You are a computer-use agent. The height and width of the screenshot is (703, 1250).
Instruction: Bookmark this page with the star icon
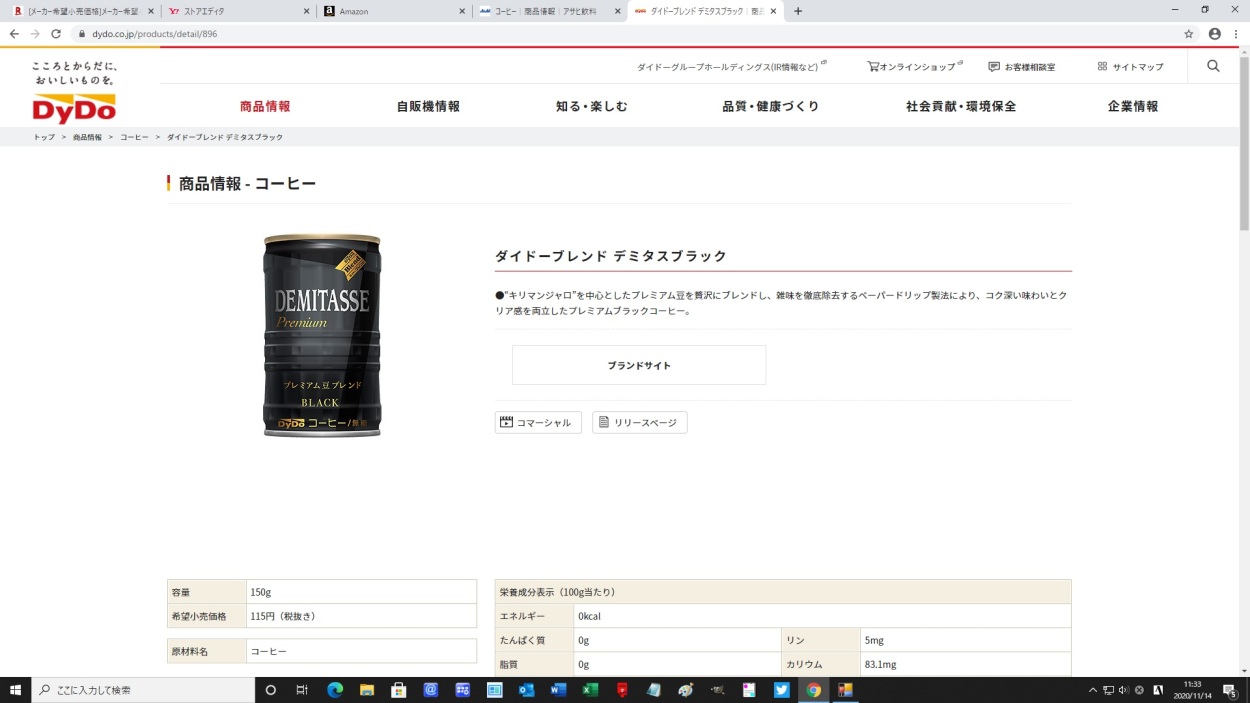1189,33
